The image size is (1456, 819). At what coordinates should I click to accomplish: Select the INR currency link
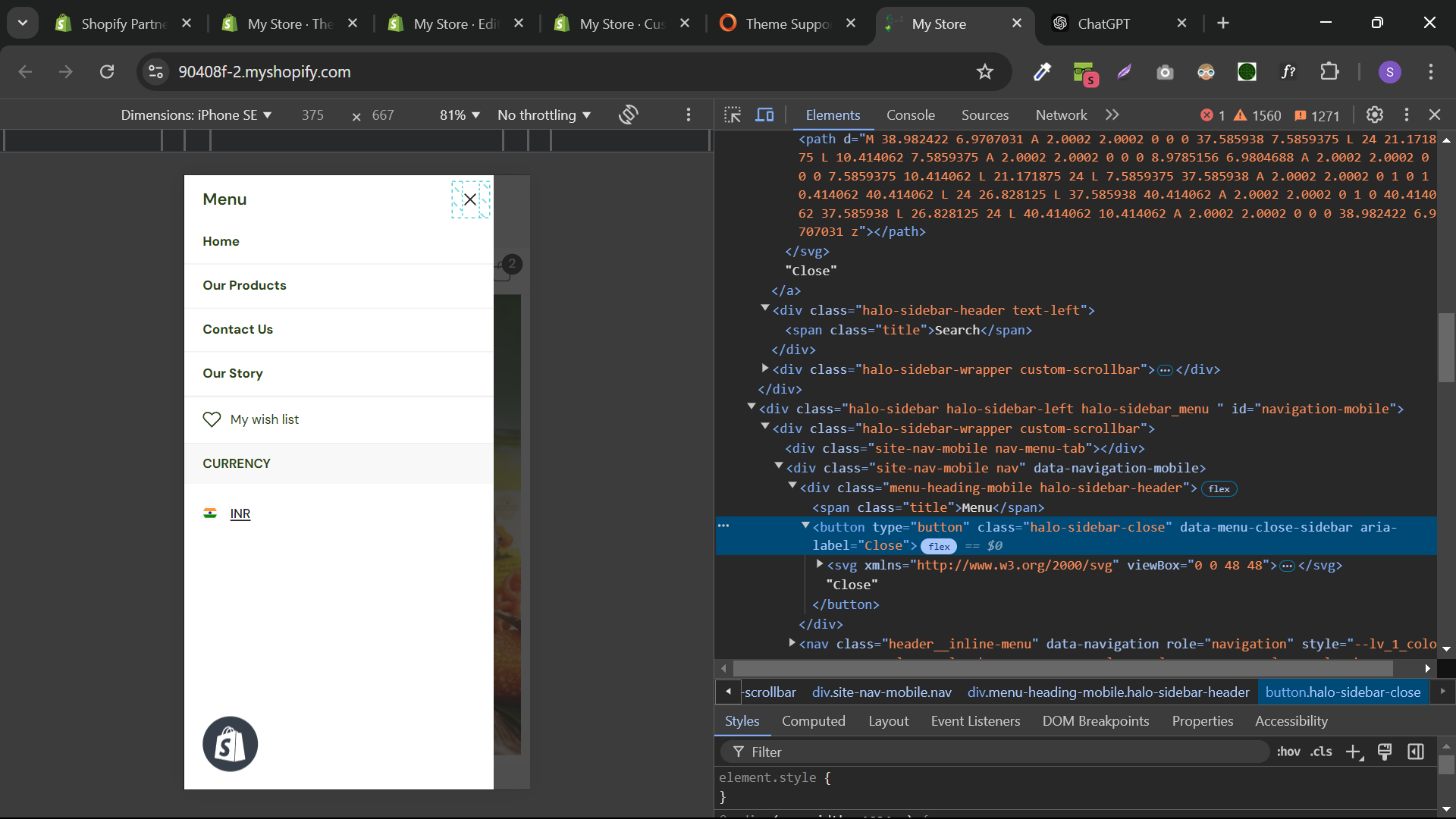pos(240,513)
